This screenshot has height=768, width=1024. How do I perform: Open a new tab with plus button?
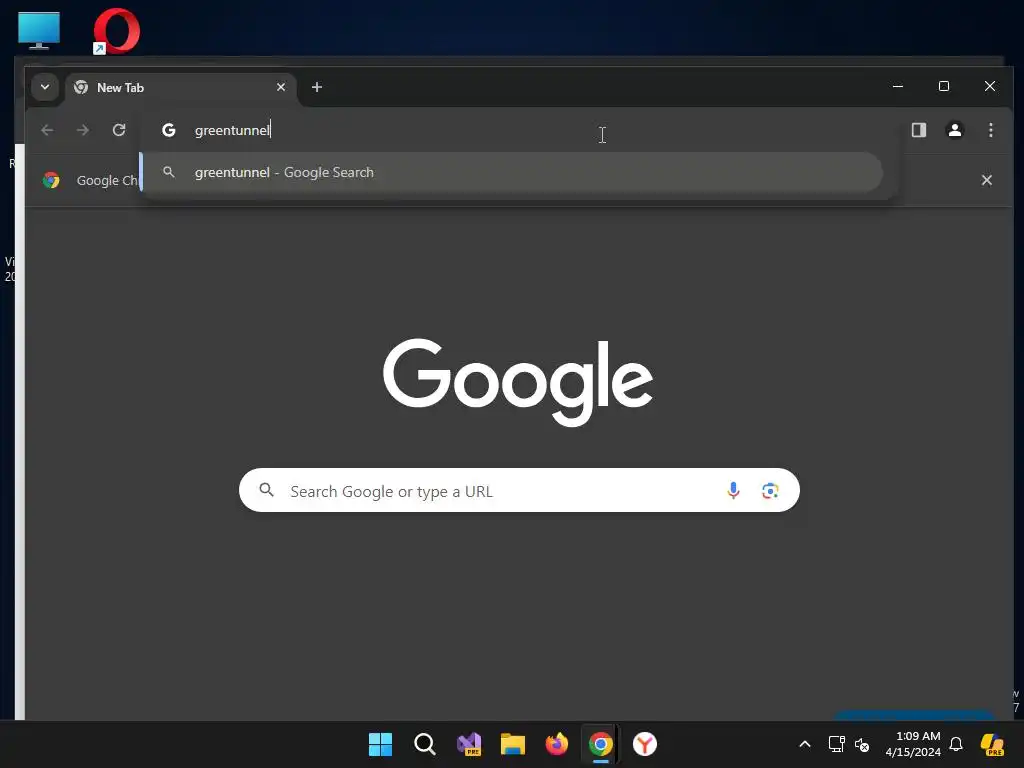[317, 87]
